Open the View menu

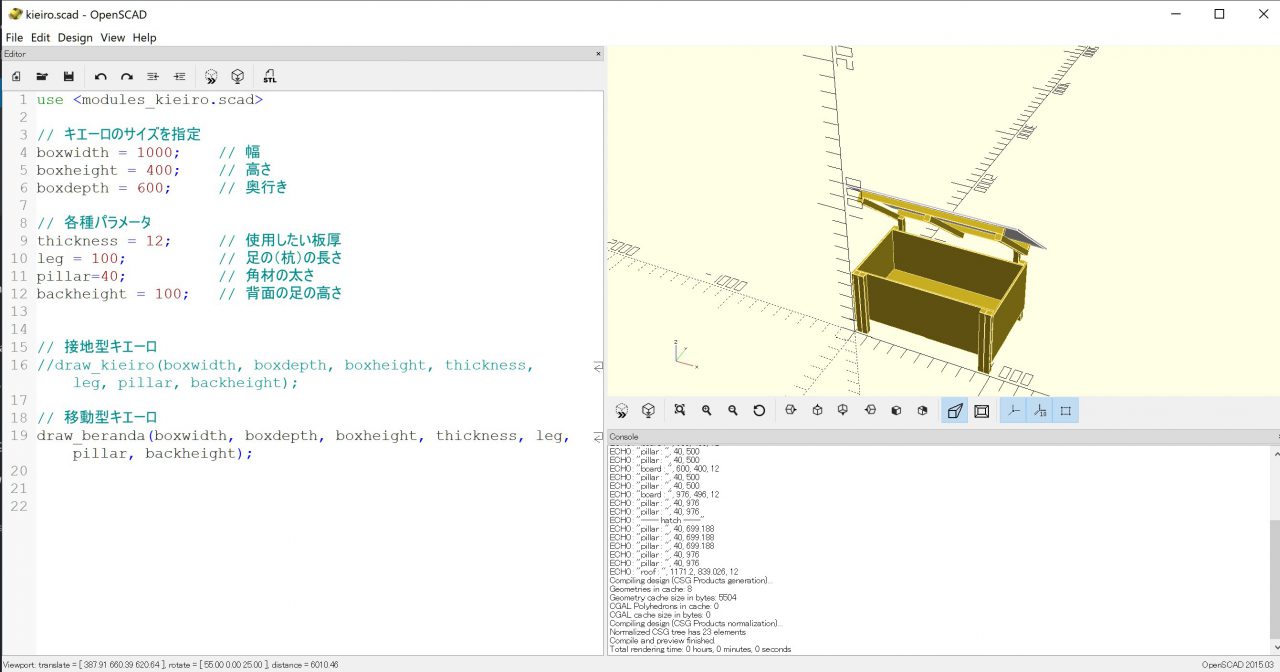[113, 37]
